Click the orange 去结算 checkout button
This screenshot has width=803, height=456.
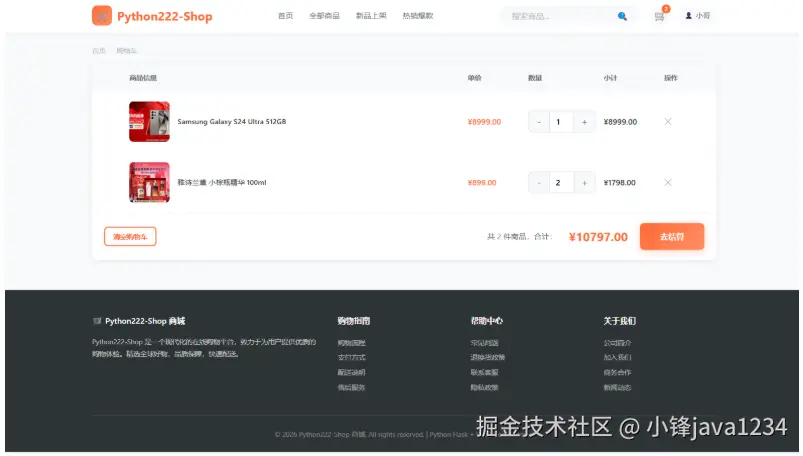point(672,237)
